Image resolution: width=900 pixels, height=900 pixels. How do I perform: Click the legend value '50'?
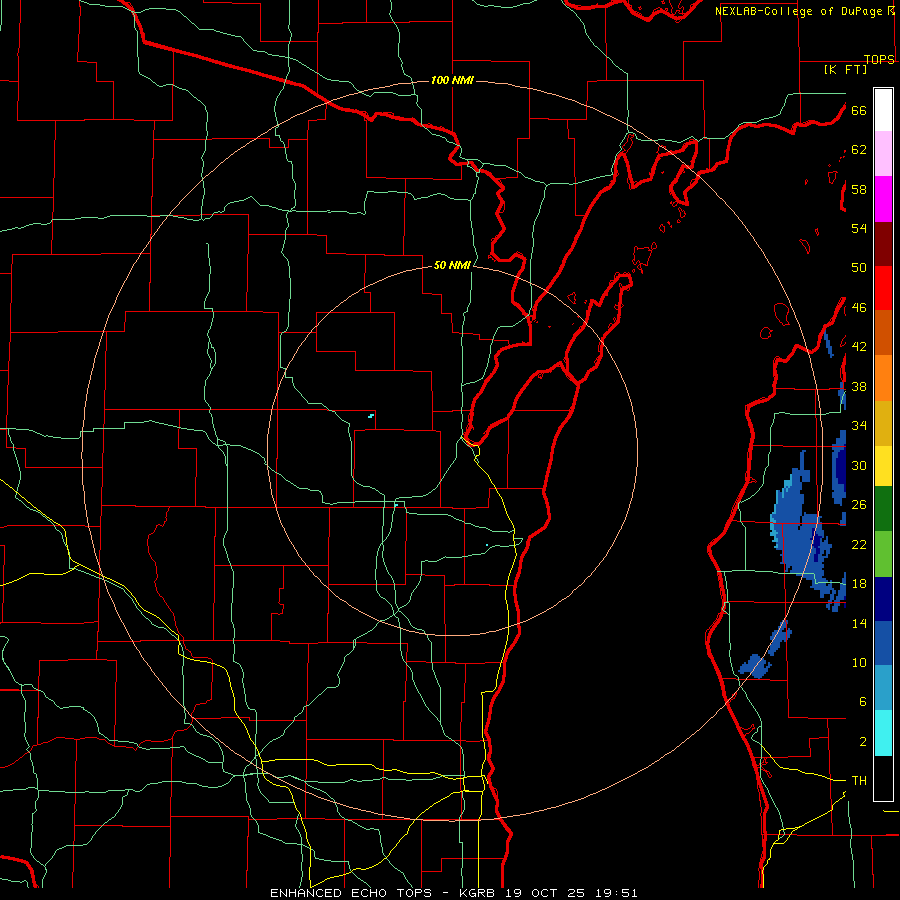pyautogui.click(x=859, y=268)
